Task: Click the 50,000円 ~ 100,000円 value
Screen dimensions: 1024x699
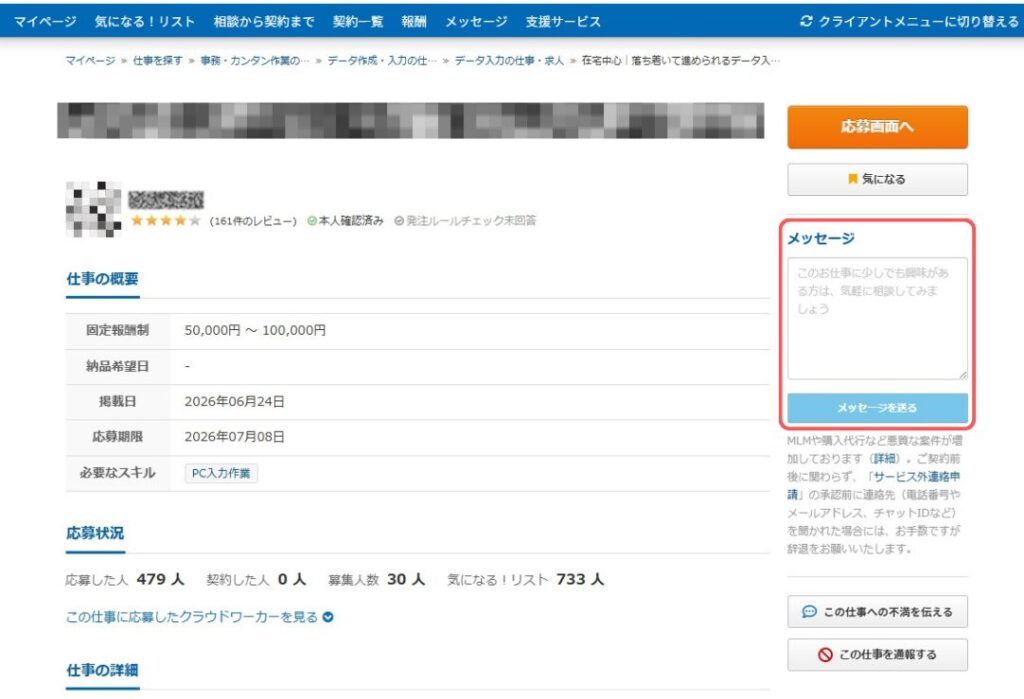Action: [x=255, y=331]
